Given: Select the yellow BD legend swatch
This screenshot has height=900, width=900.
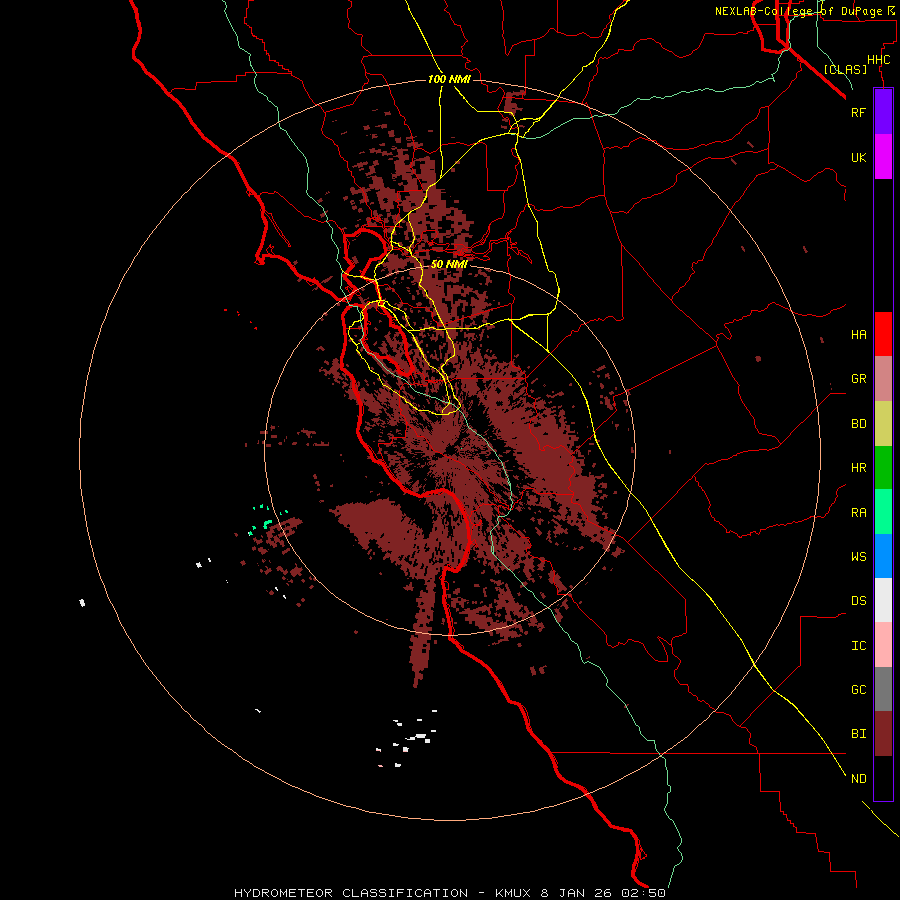Looking at the screenshot, I should [x=883, y=424].
